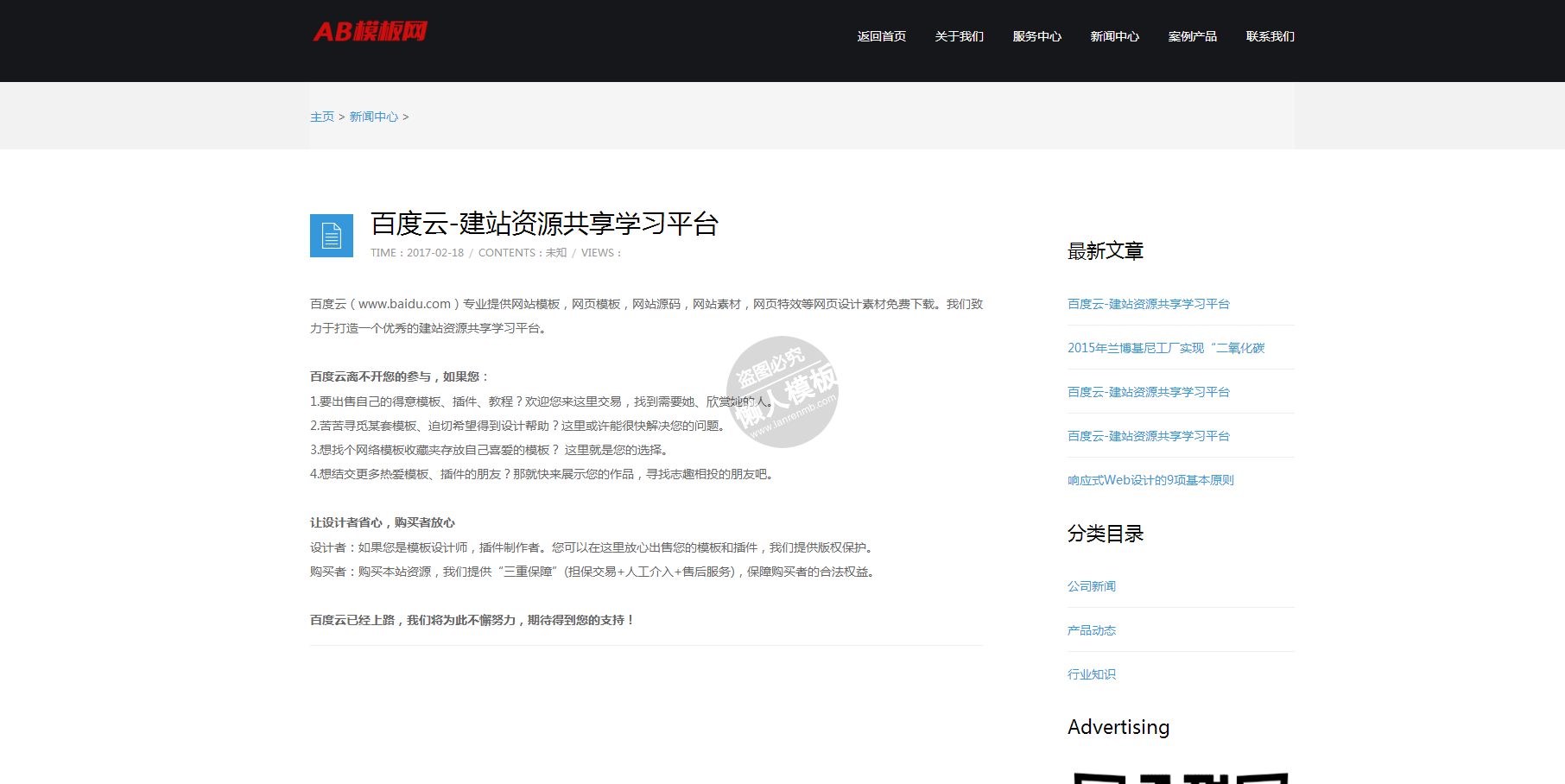This screenshot has width=1565, height=784.
Task: Open the 百度云 link directly above 响应式Web设计
Action: point(1148,436)
